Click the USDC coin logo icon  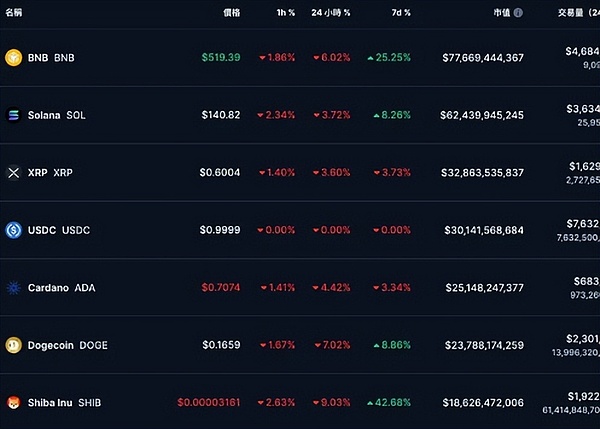[x=13, y=230]
